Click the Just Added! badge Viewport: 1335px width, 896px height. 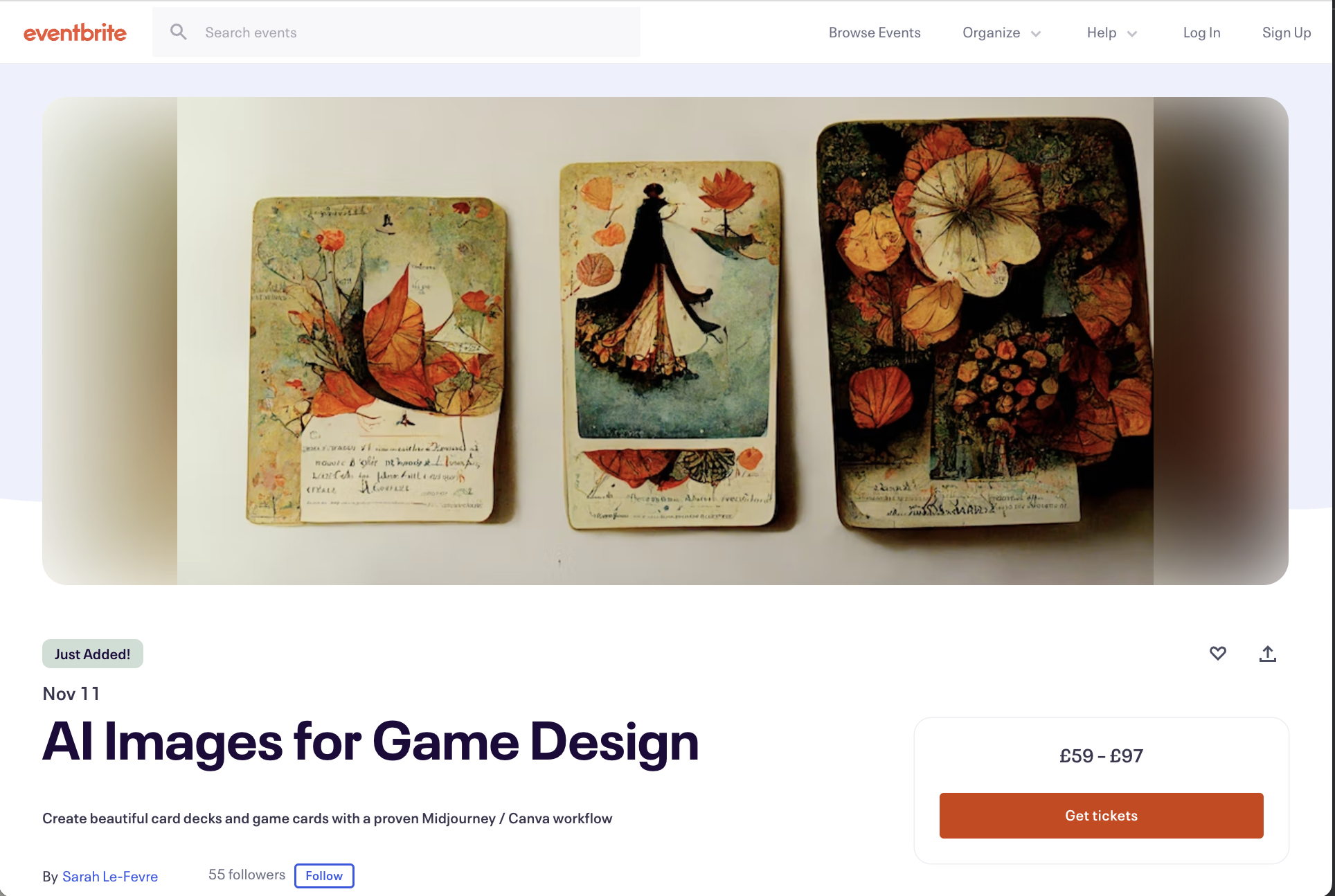[x=93, y=654]
